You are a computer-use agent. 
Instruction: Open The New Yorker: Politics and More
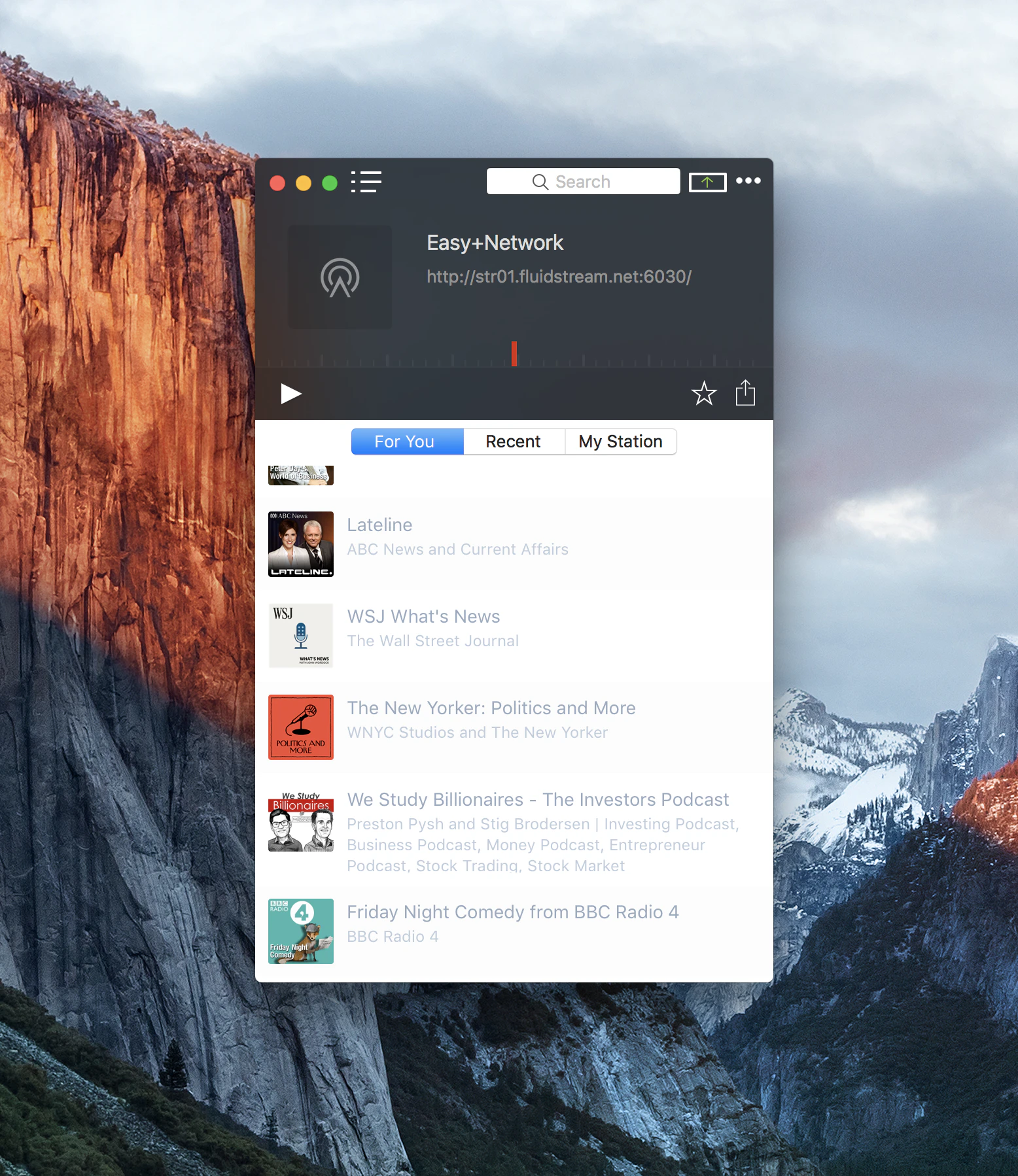(491, 708)
